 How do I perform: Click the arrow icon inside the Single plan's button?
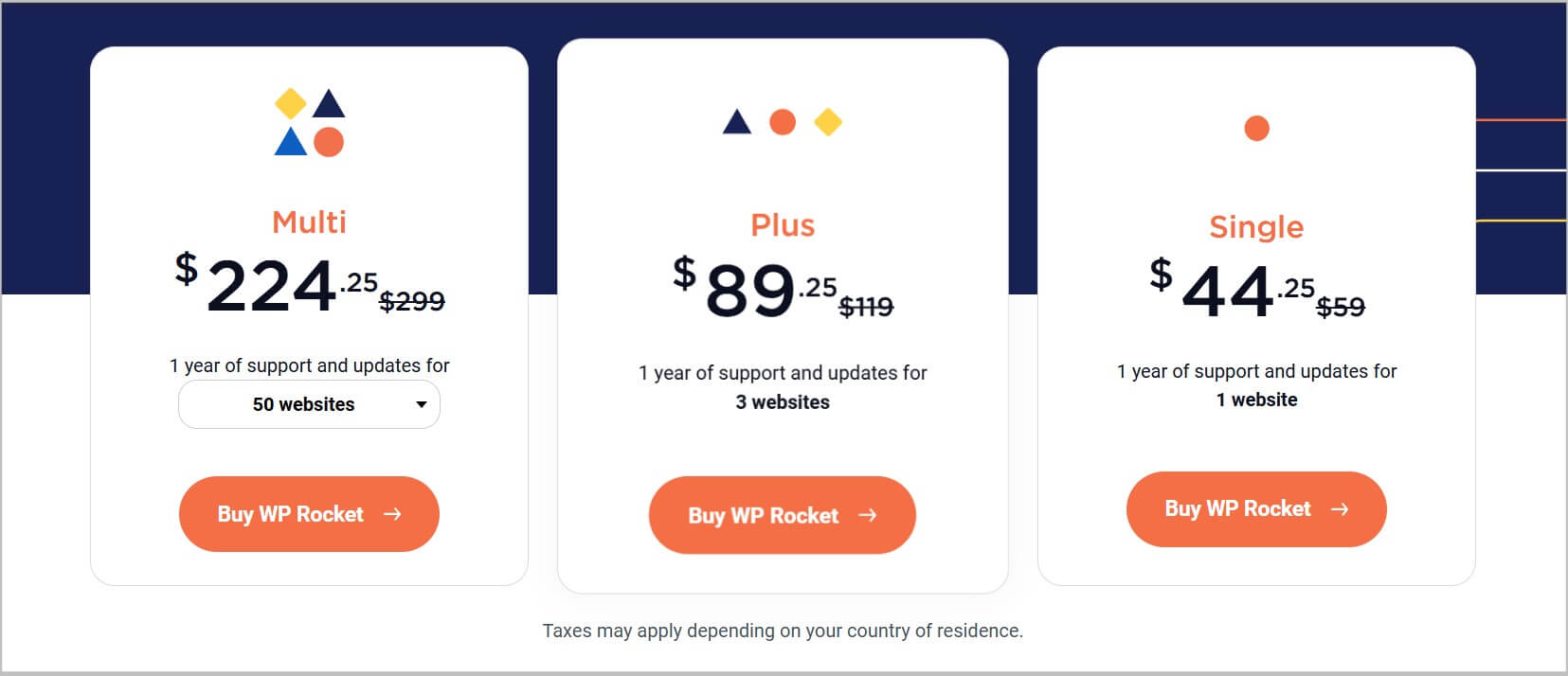point(1340,509)
